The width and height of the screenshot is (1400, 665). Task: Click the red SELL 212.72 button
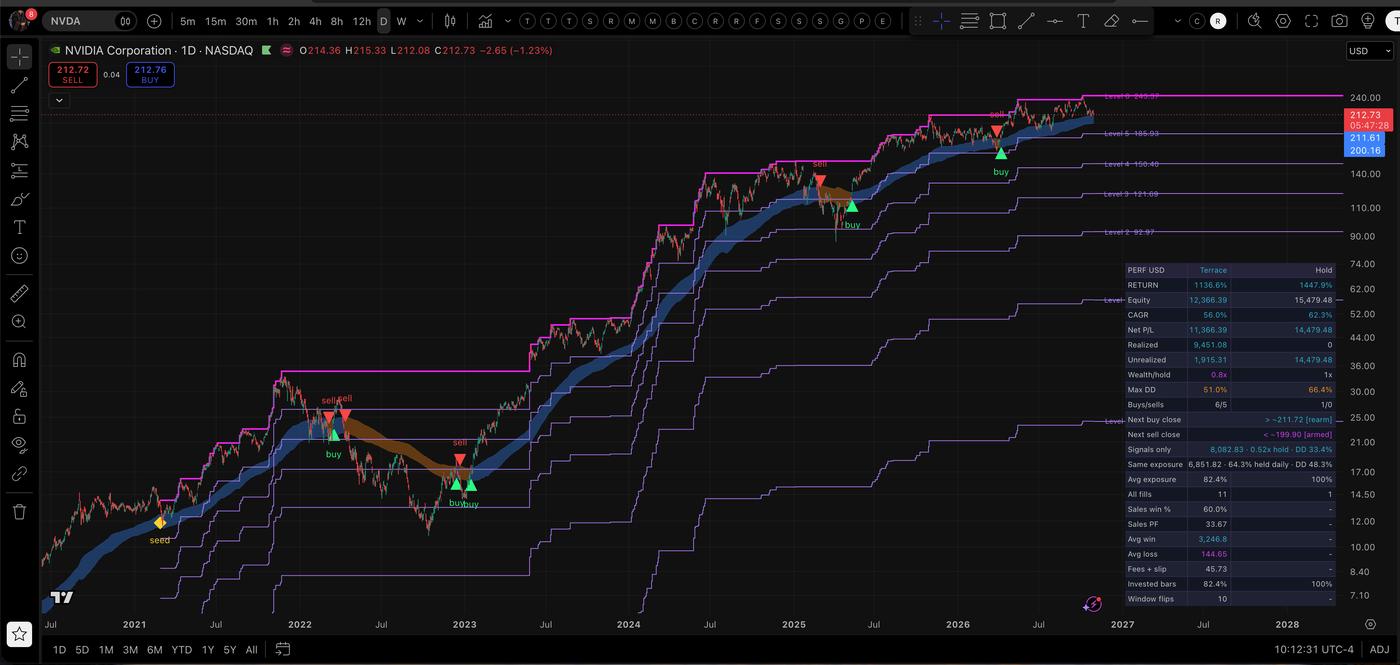72,74
